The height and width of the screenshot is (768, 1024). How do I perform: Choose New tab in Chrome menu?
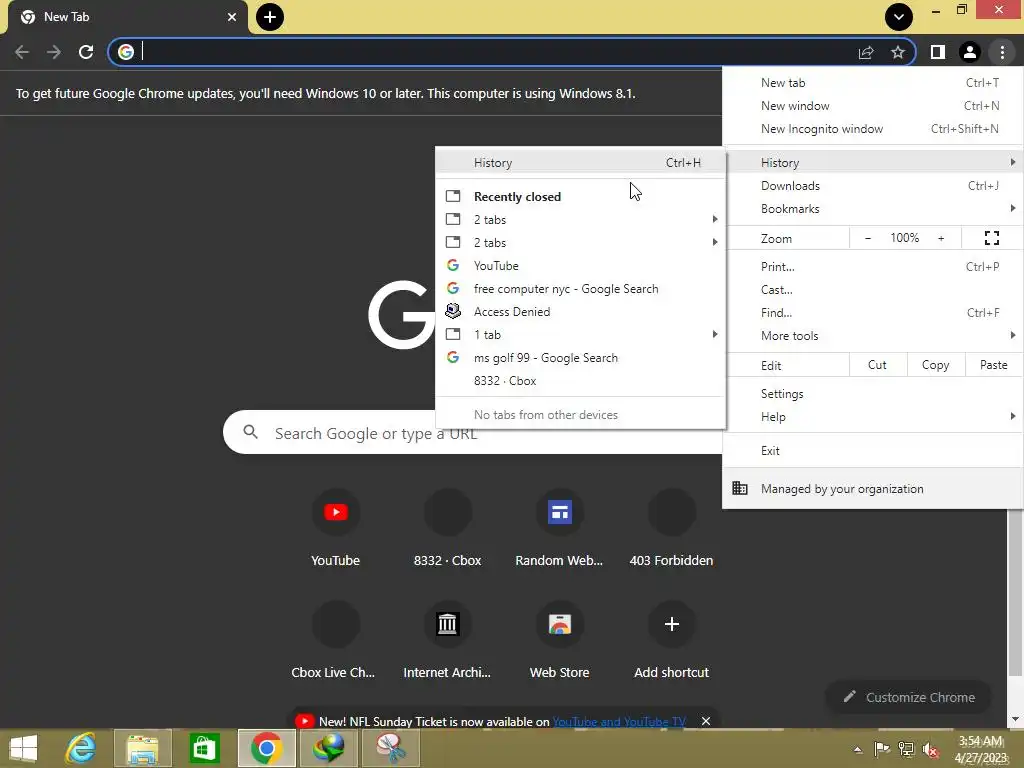pos(872,83)
